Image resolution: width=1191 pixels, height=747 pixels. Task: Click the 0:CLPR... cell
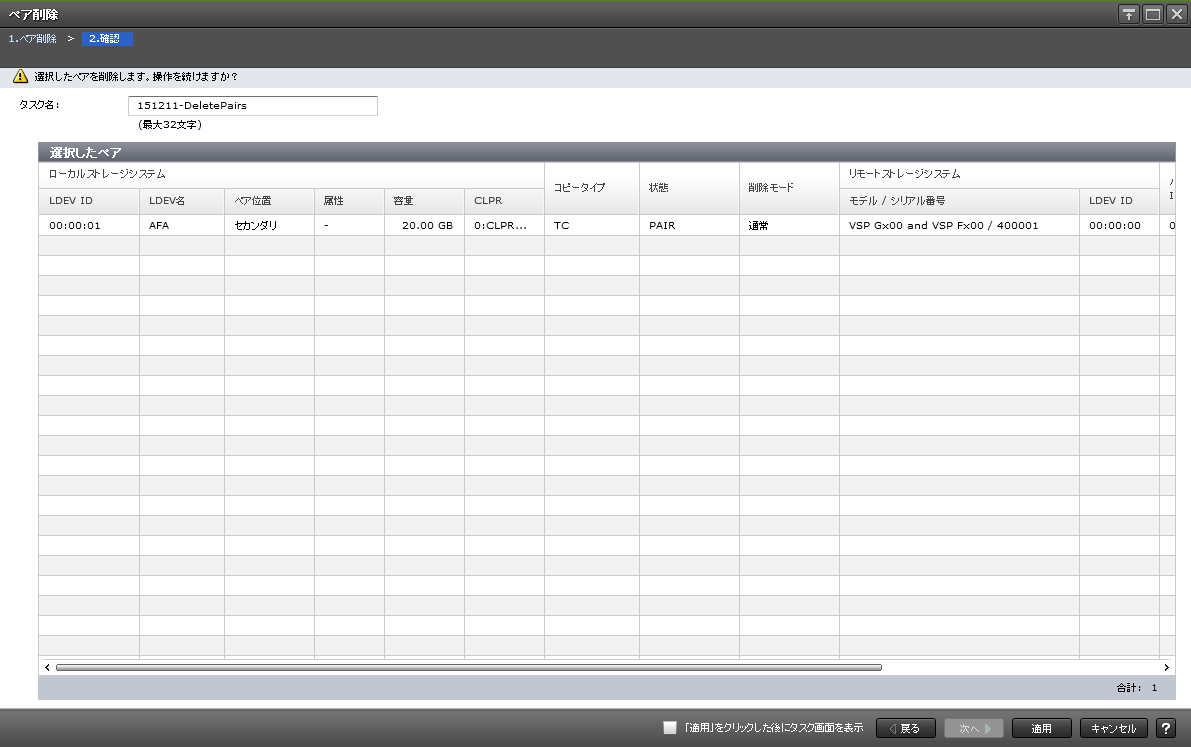pos(504,225)
